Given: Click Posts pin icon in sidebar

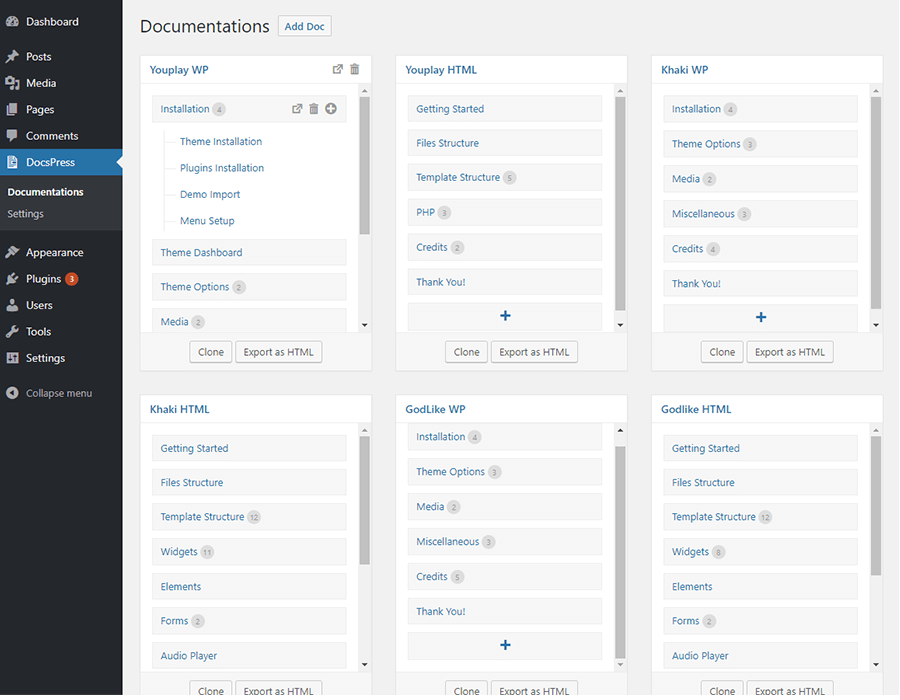Looking at the screenshot, I should tap(12, 56).
